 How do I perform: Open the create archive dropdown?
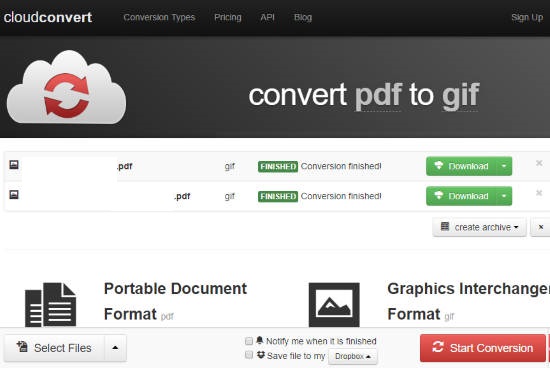pos(479,227)
